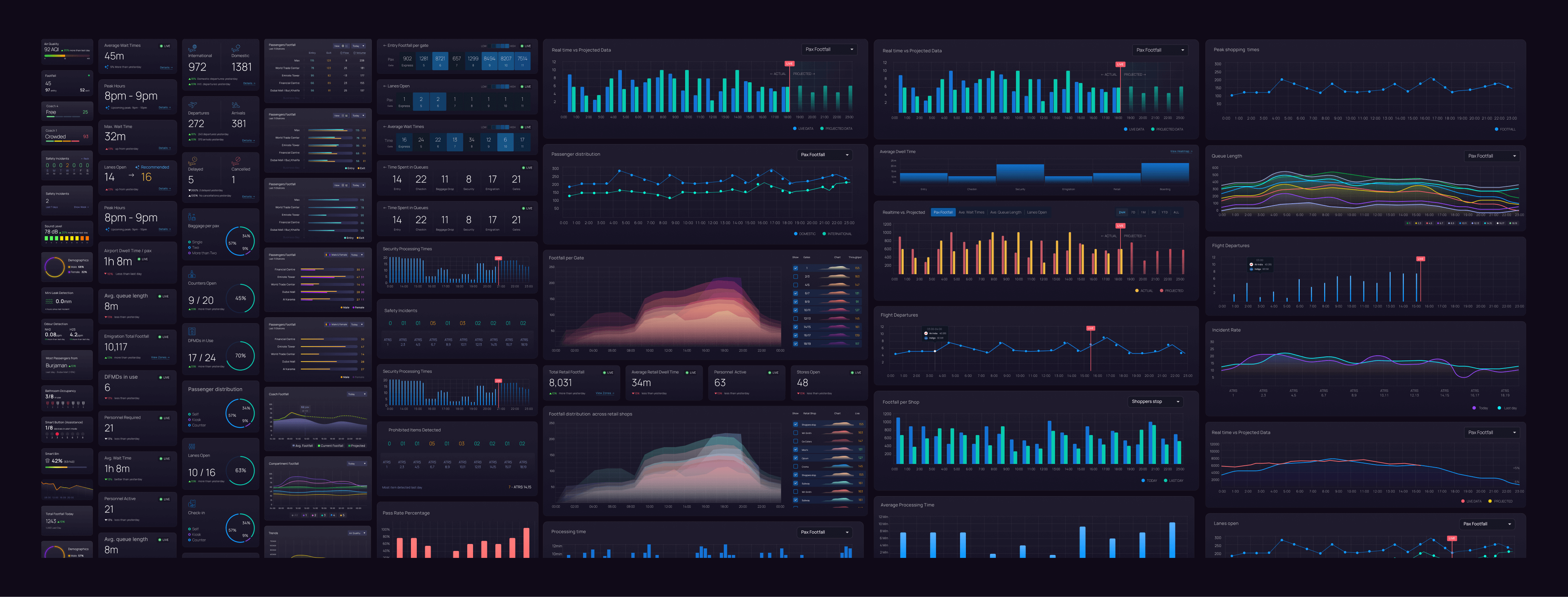This screenshot has width=1568, height=597.
Task: Check the Croma retail shop checkbox
Action: 795,467
